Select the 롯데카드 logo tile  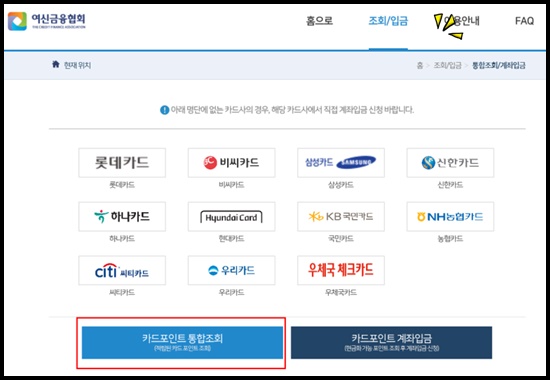pos(122,162)
